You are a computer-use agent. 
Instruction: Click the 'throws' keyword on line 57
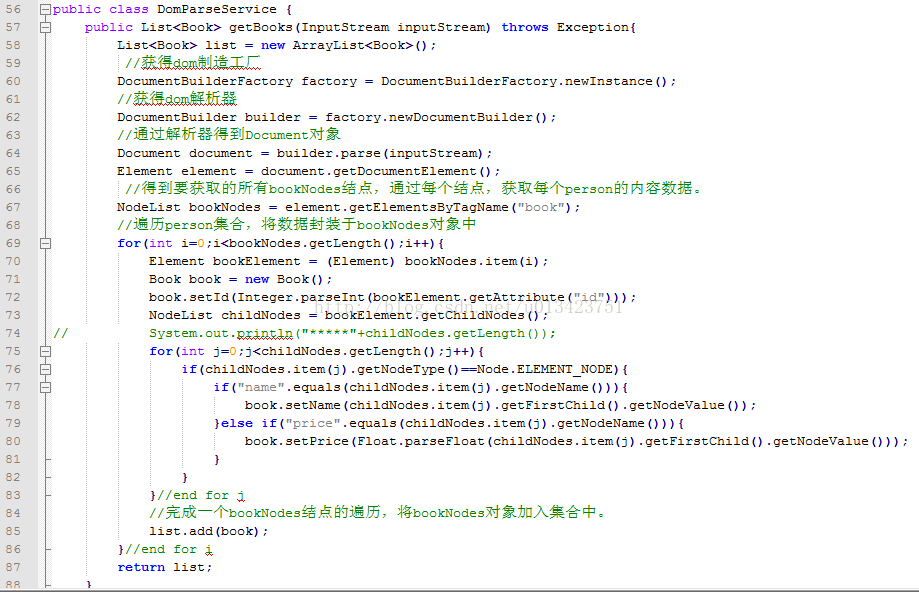pyautogui.click(x=525, y=27)
